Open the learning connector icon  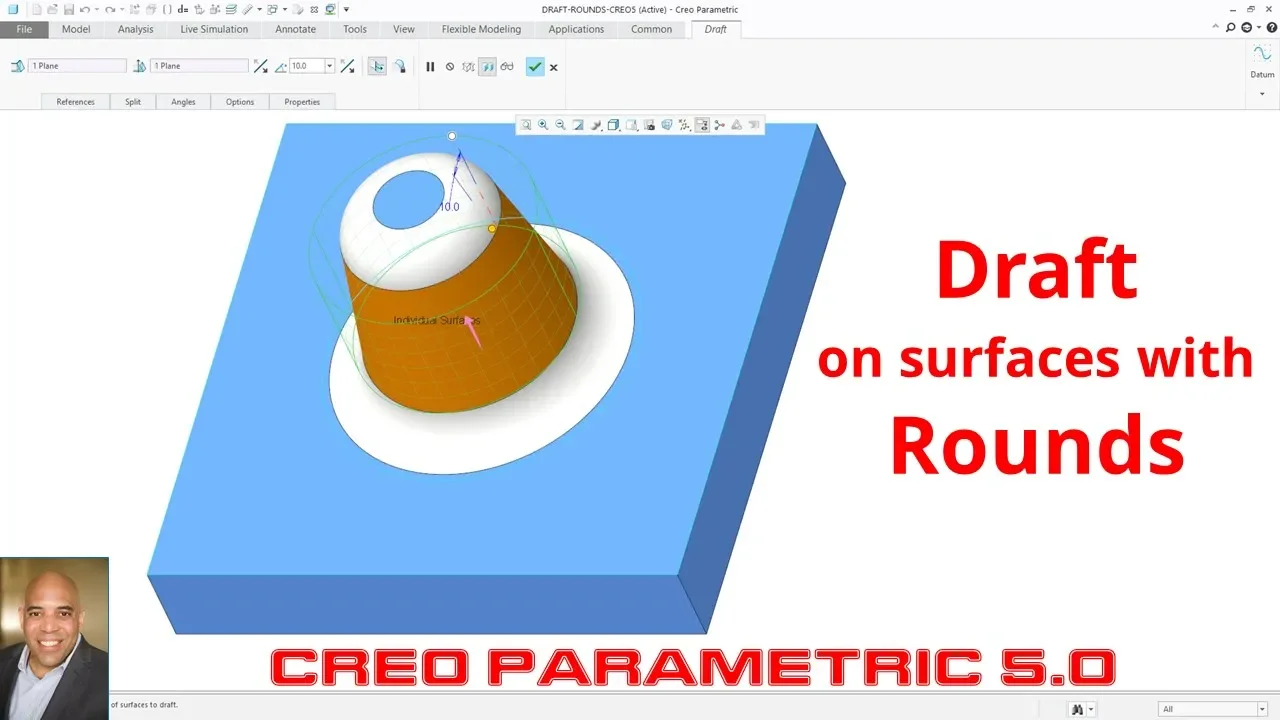click(1247, 27)
